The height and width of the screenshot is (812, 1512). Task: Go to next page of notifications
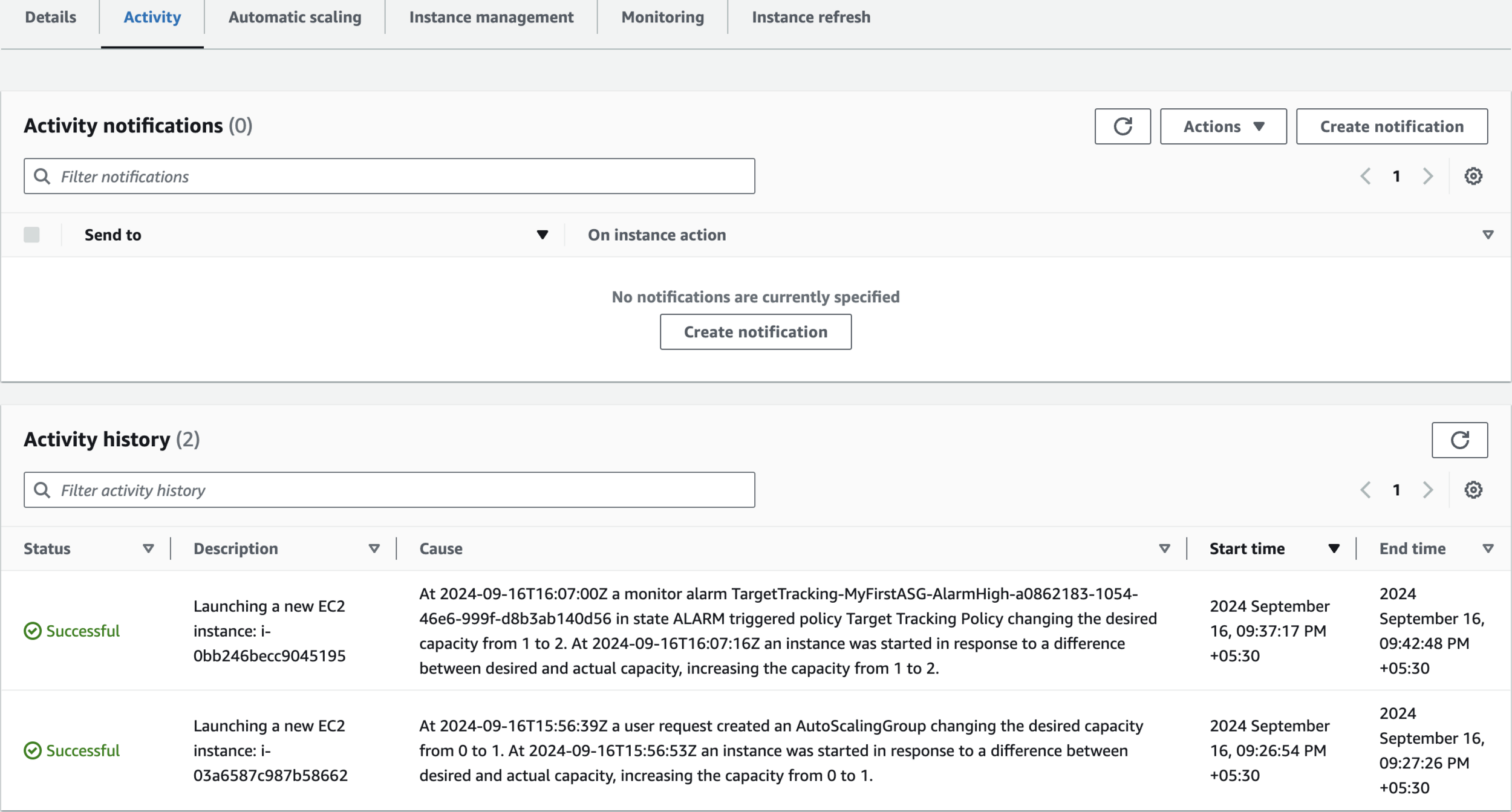pyautogui.click(x=1428, y=176)
